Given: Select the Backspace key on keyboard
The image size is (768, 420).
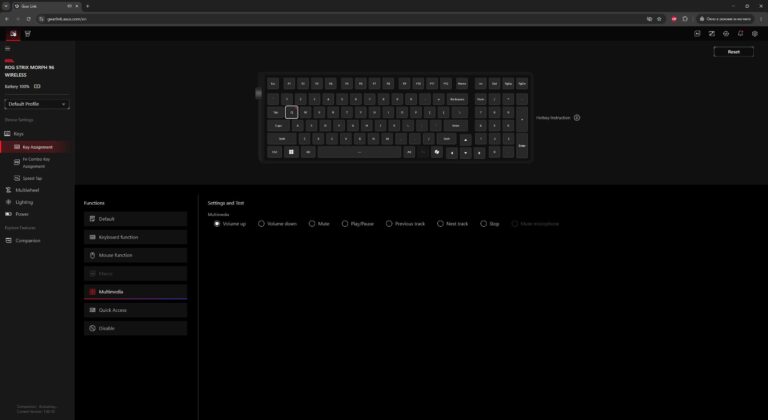Looking at the screenshot, I should [x=457, y=99].
